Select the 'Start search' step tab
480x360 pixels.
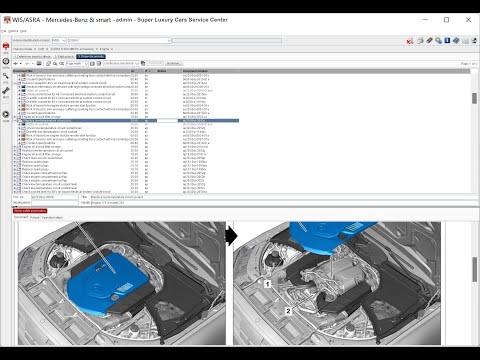point(64,57)
